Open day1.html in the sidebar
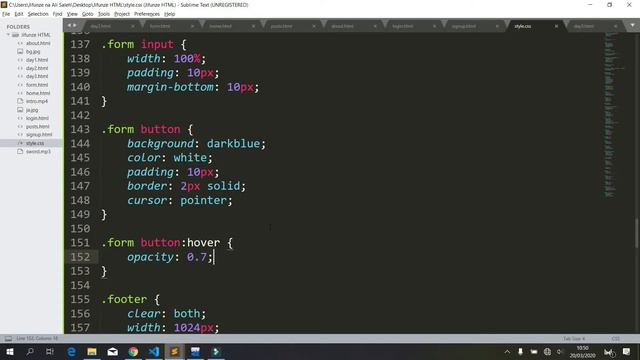Image resolution: width=640 pixels, height=360 pixels. coord(37,60)
